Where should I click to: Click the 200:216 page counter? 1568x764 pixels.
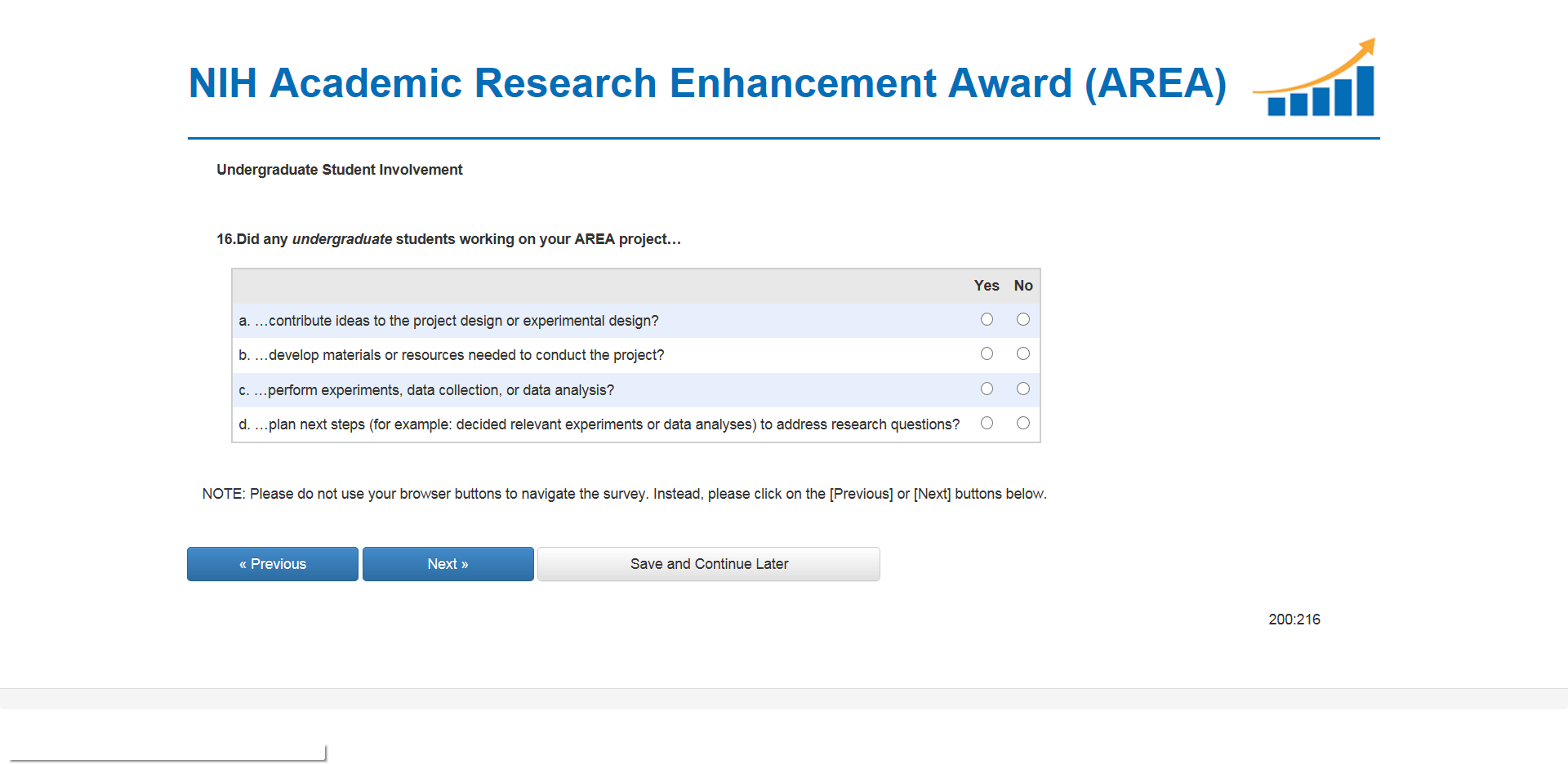[1294, 620]
